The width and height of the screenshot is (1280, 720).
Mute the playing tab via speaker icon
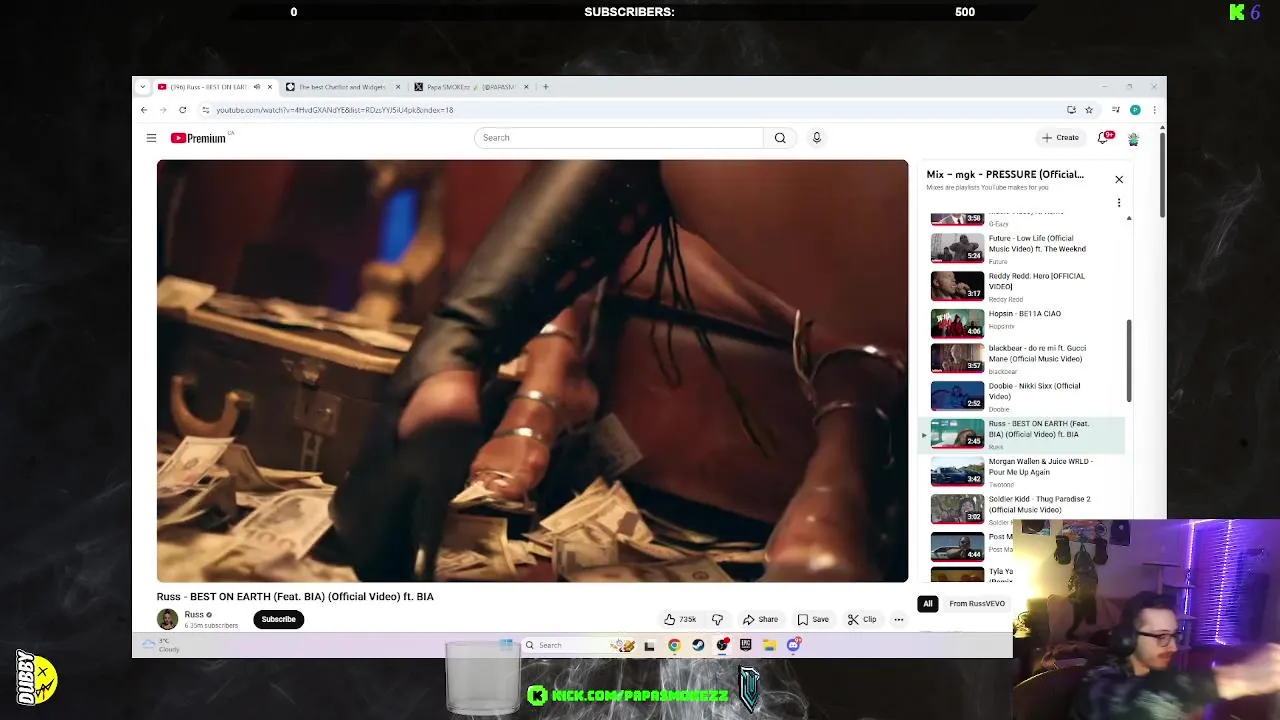[256, 87]
